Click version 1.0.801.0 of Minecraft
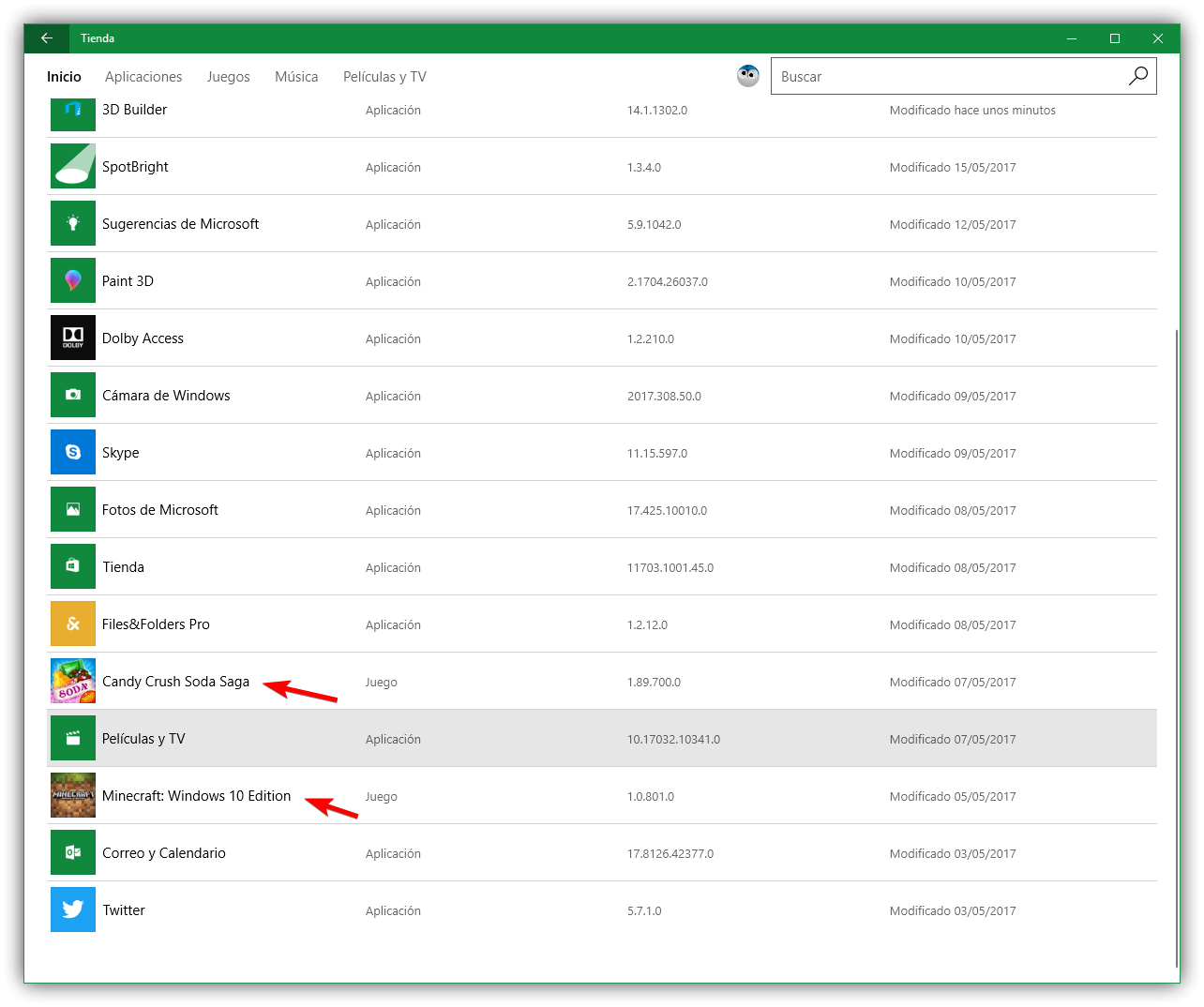Screen dimensions: 1204x1007 click(x=651, y=797)
